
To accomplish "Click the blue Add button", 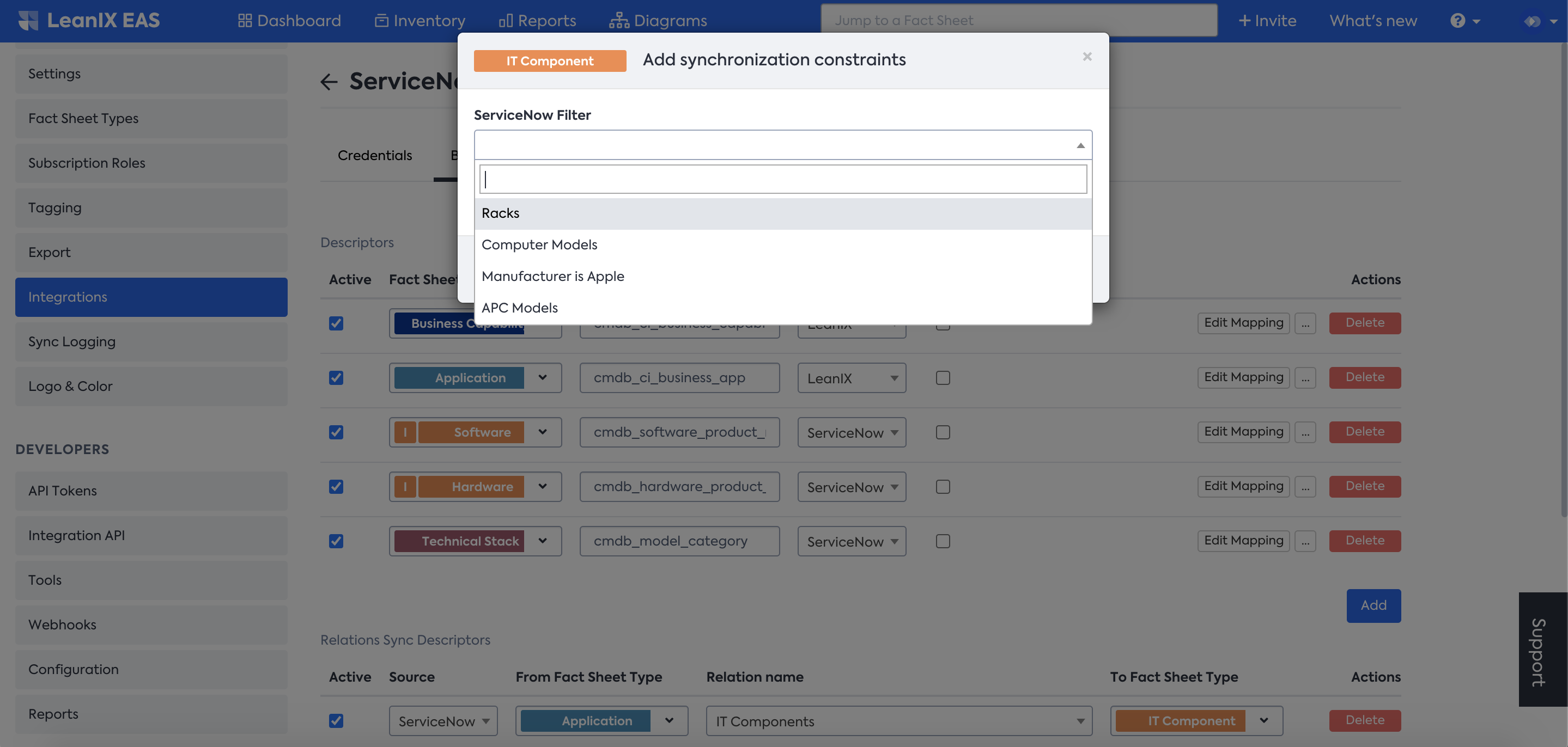I will [x=1373, y=606].
